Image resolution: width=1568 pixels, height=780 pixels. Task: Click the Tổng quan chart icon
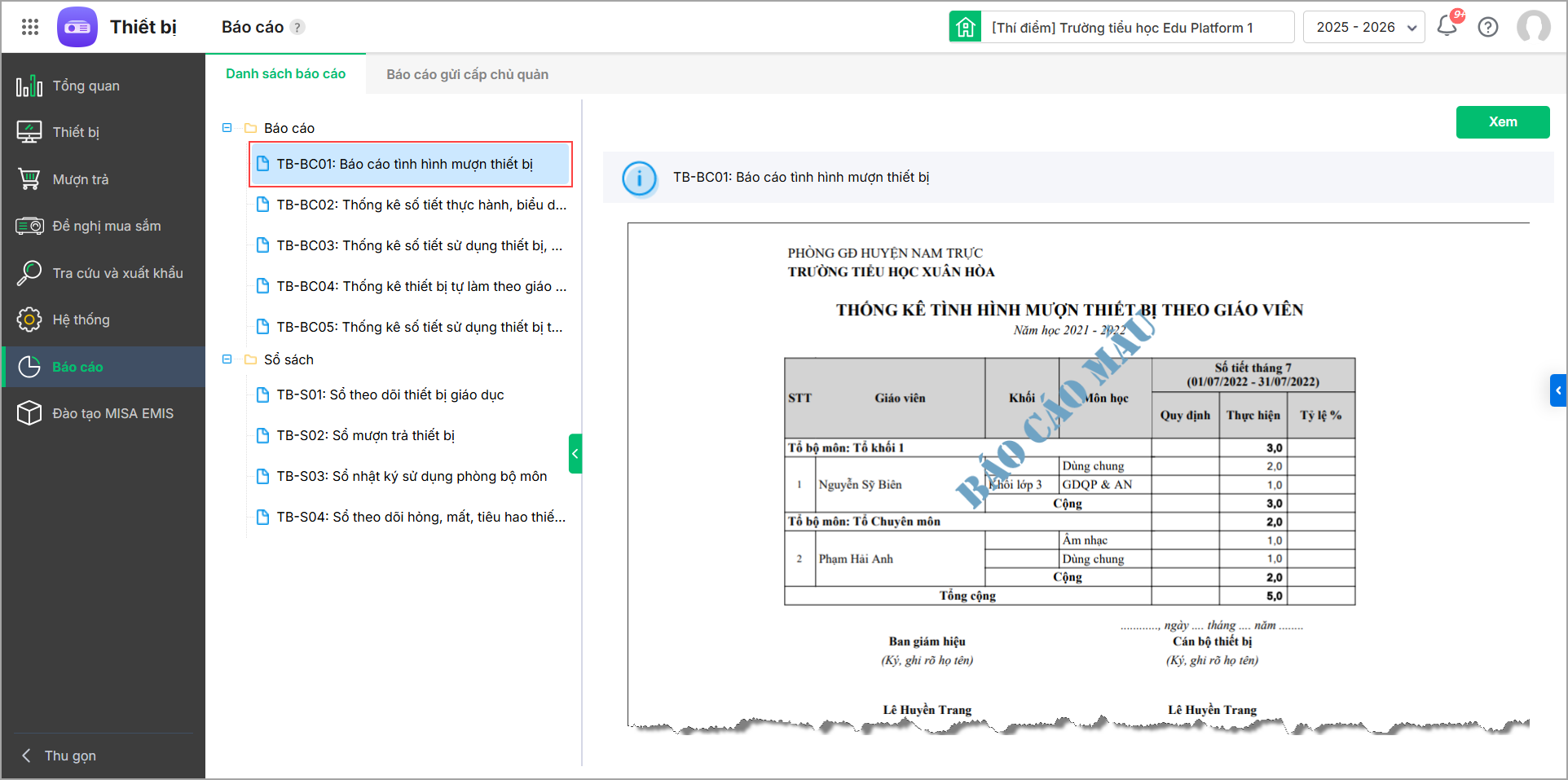[29, 86]
